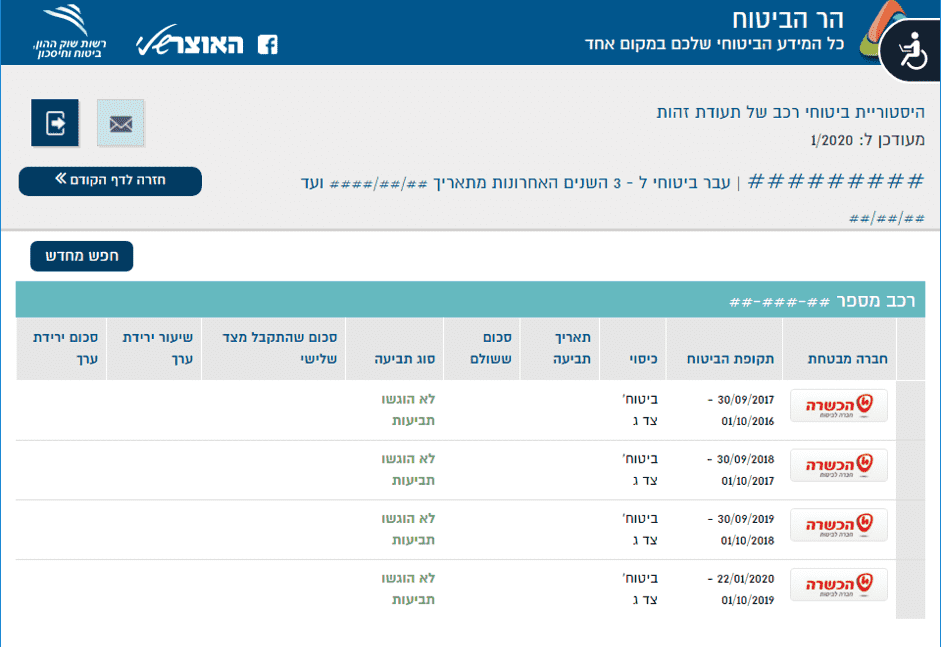Click the envelope email icon

(x=120, y=124)
